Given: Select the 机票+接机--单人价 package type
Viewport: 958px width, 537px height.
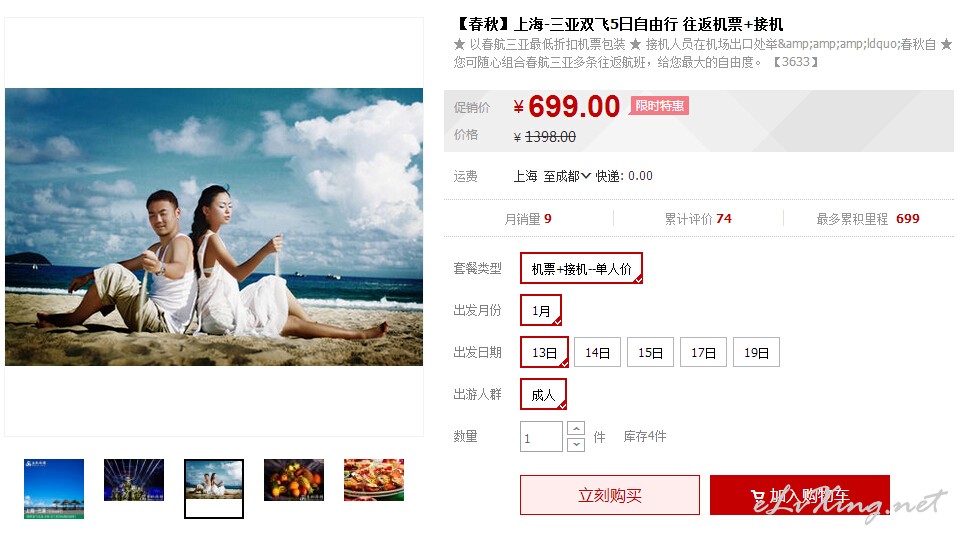Looking at the screenshot, I should [581, 268].
